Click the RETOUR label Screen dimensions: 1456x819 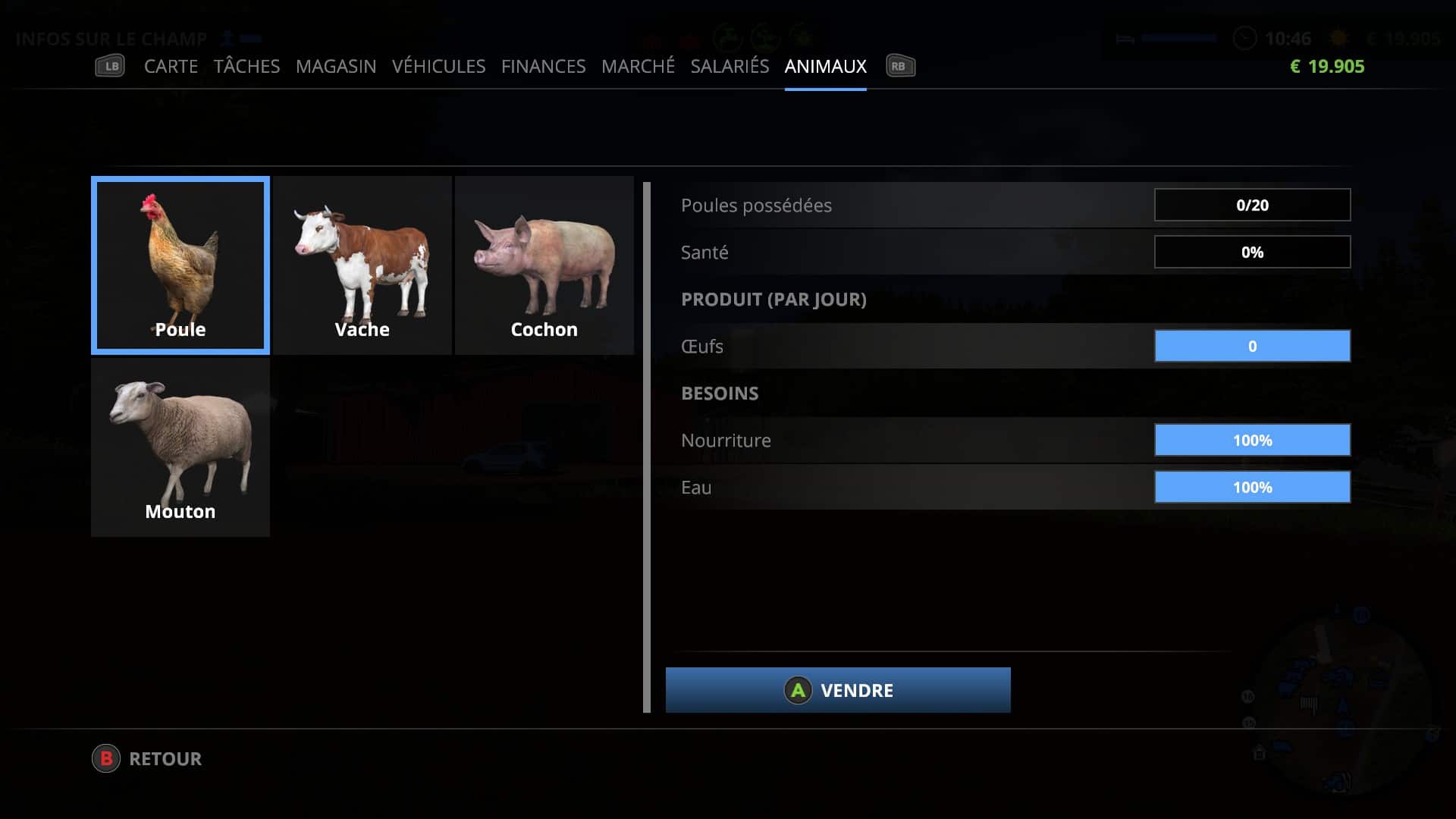click(165, 759)
